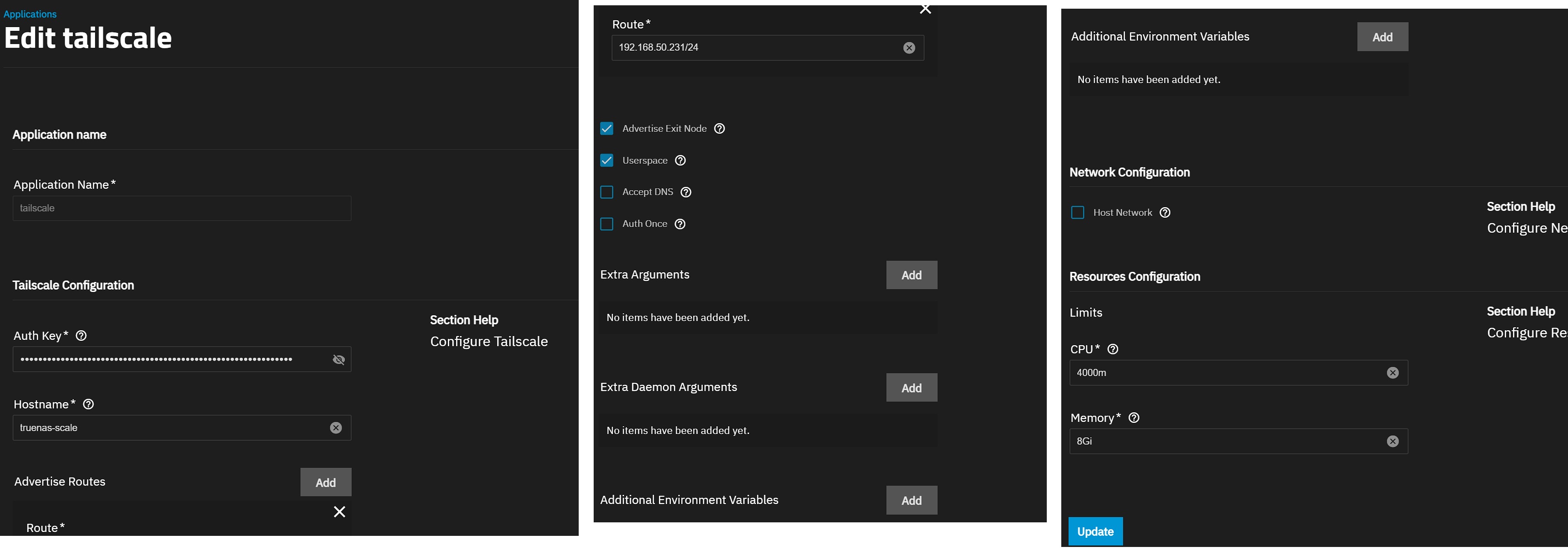Click the Network Configuration heading
The width and height of the screenshot is (1568, 560).
tap(1129, 172)
